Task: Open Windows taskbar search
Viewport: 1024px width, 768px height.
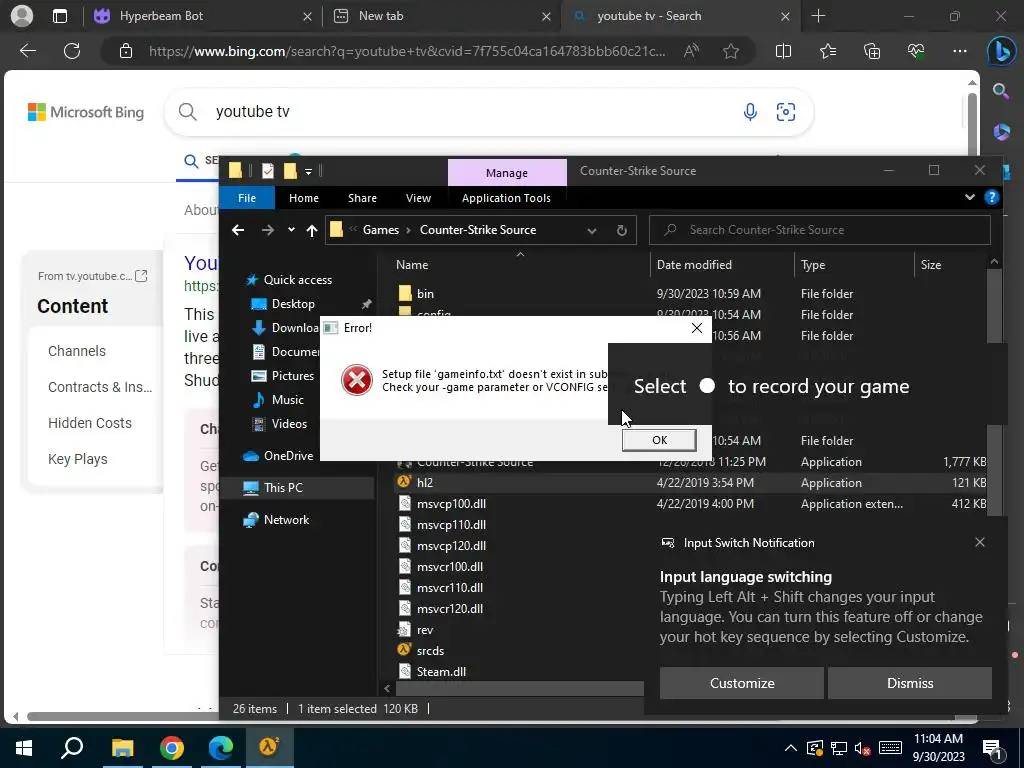Action: (72, 748)
